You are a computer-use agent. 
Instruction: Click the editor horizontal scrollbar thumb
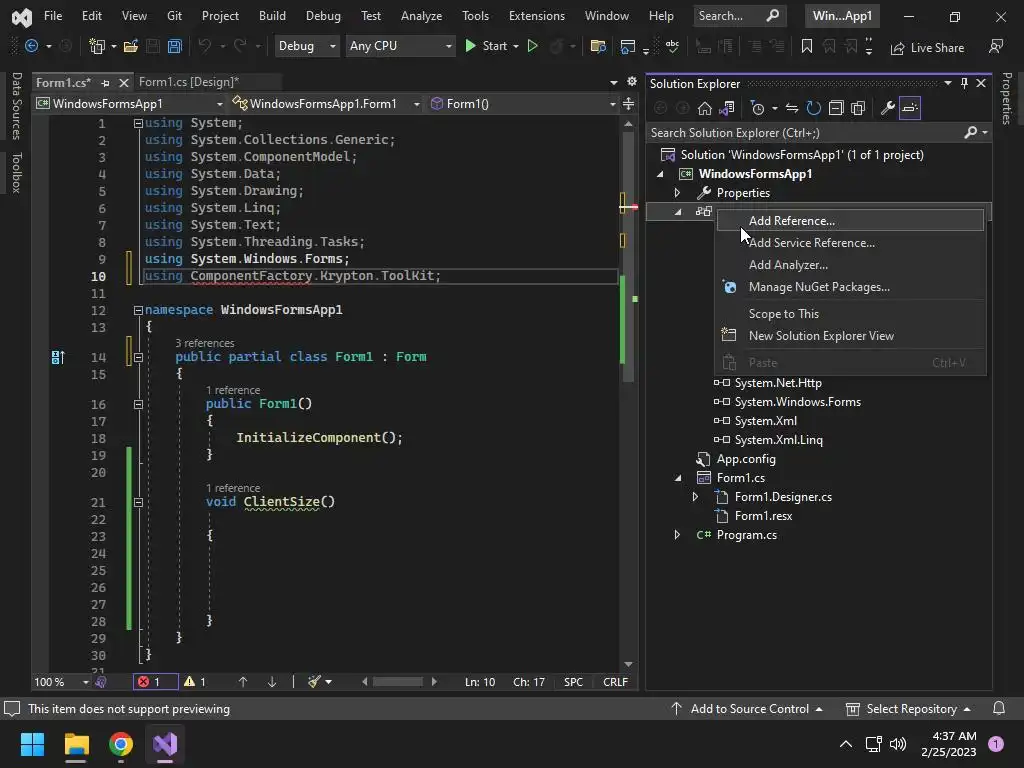pyautogui.click(x=397, y=682)
